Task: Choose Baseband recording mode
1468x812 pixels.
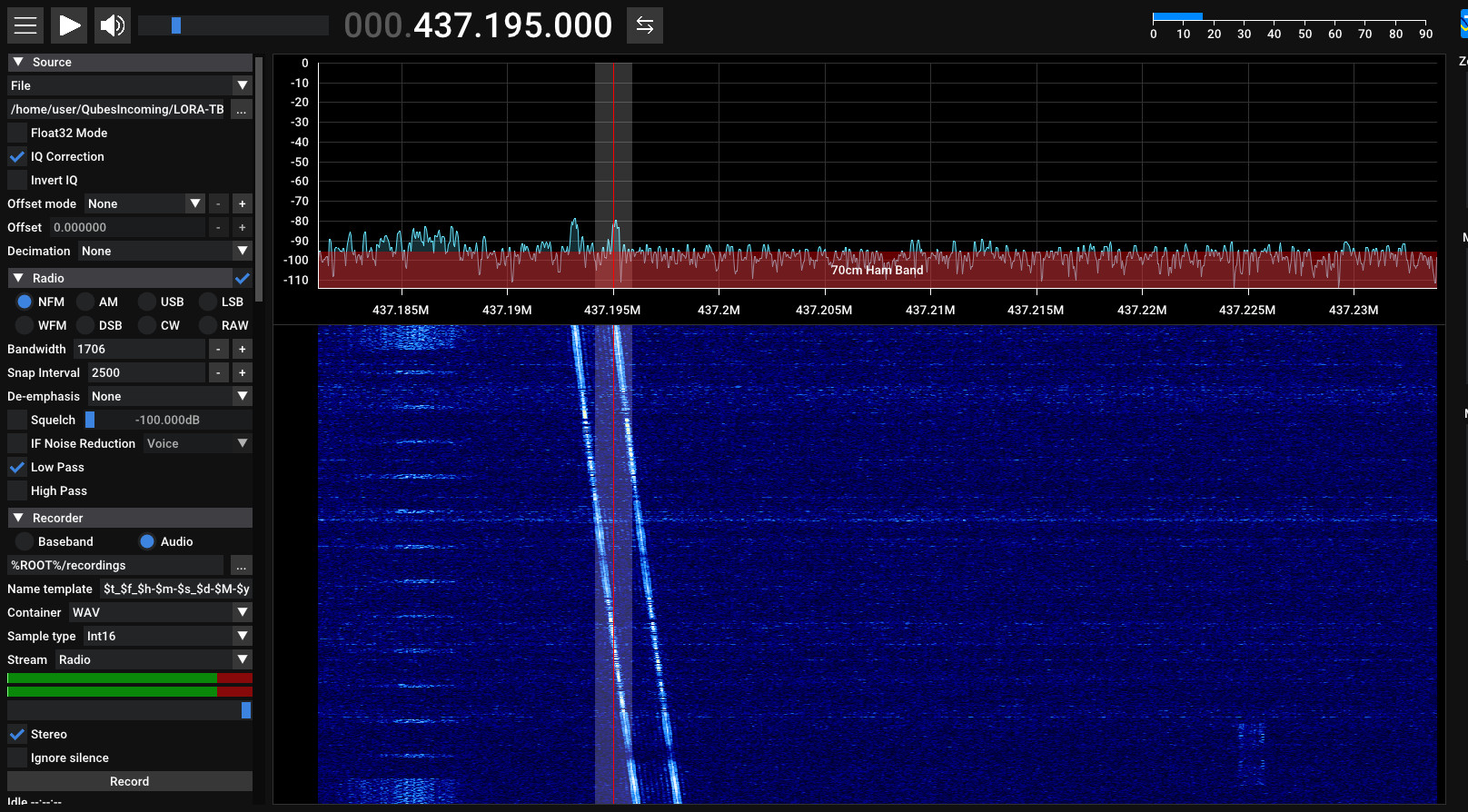Action: (25, 542)
